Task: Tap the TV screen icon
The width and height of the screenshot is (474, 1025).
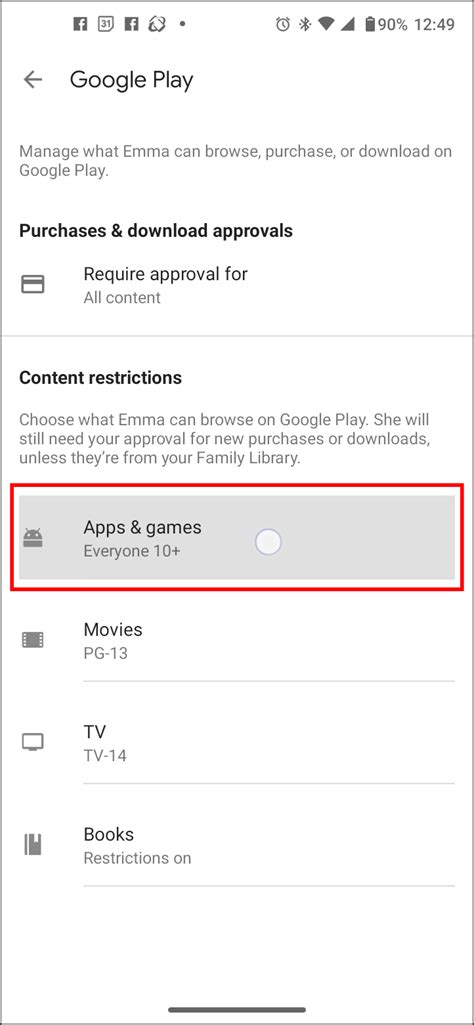Action: 33,742
